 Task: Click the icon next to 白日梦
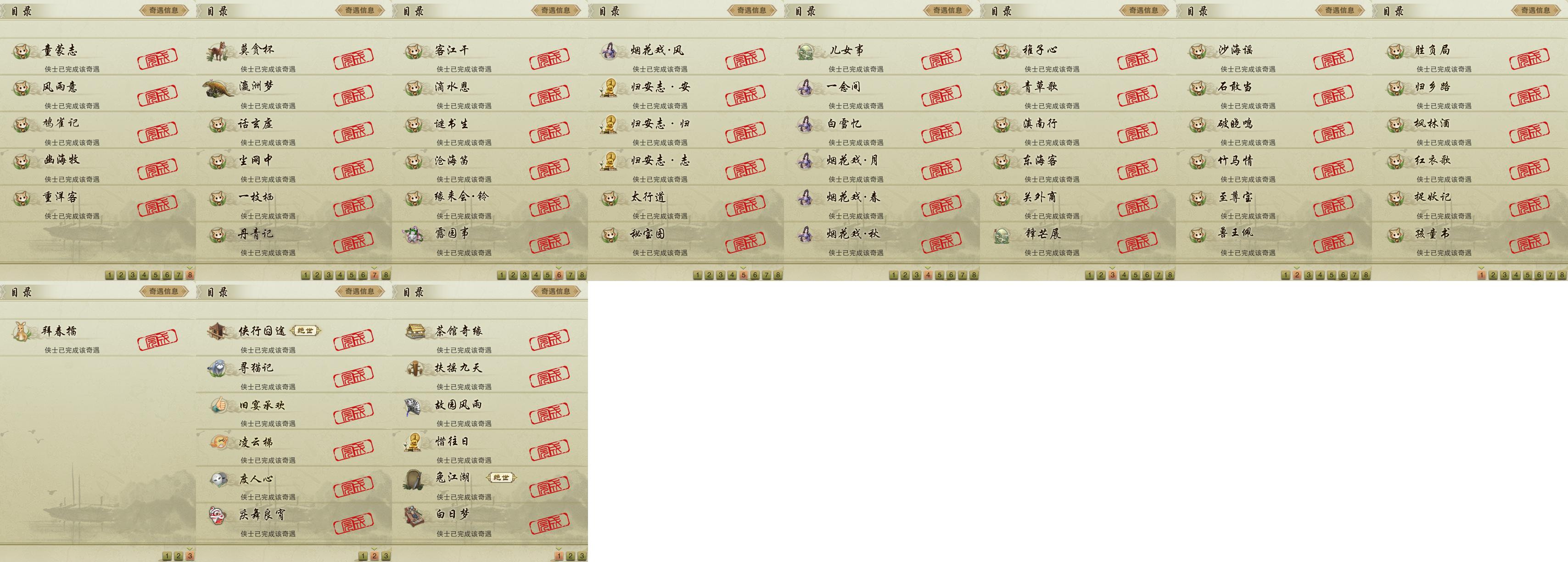(x=414, y=517)
